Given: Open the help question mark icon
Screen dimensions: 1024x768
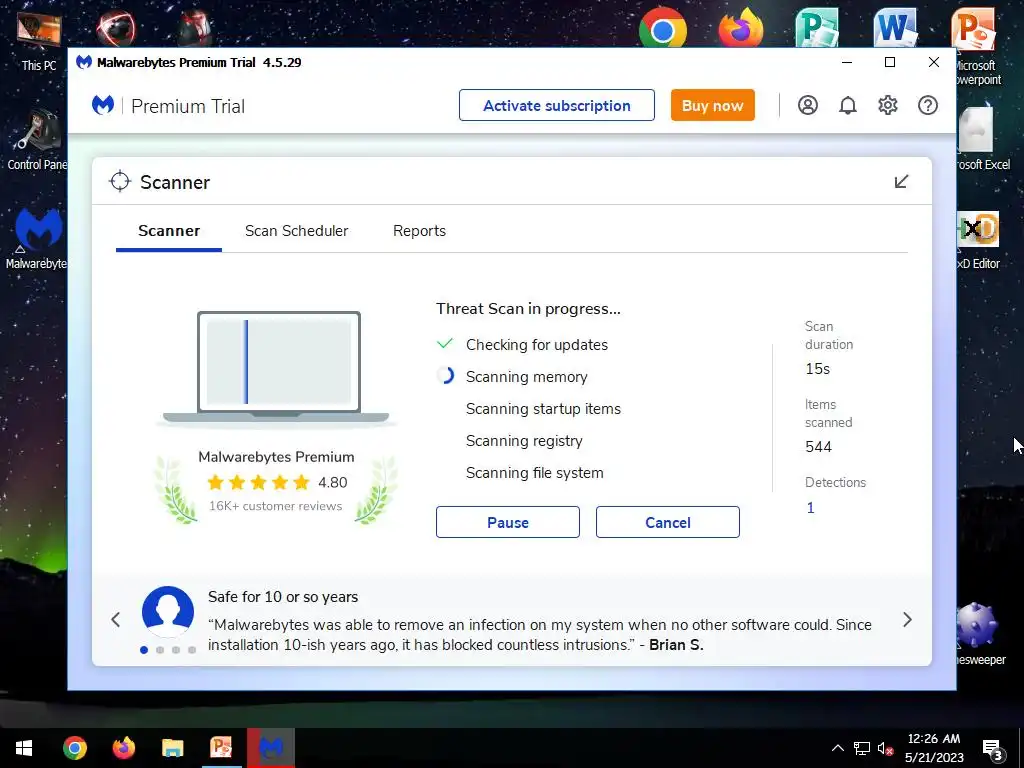Looking at the screenshot, I should (928, 105).
